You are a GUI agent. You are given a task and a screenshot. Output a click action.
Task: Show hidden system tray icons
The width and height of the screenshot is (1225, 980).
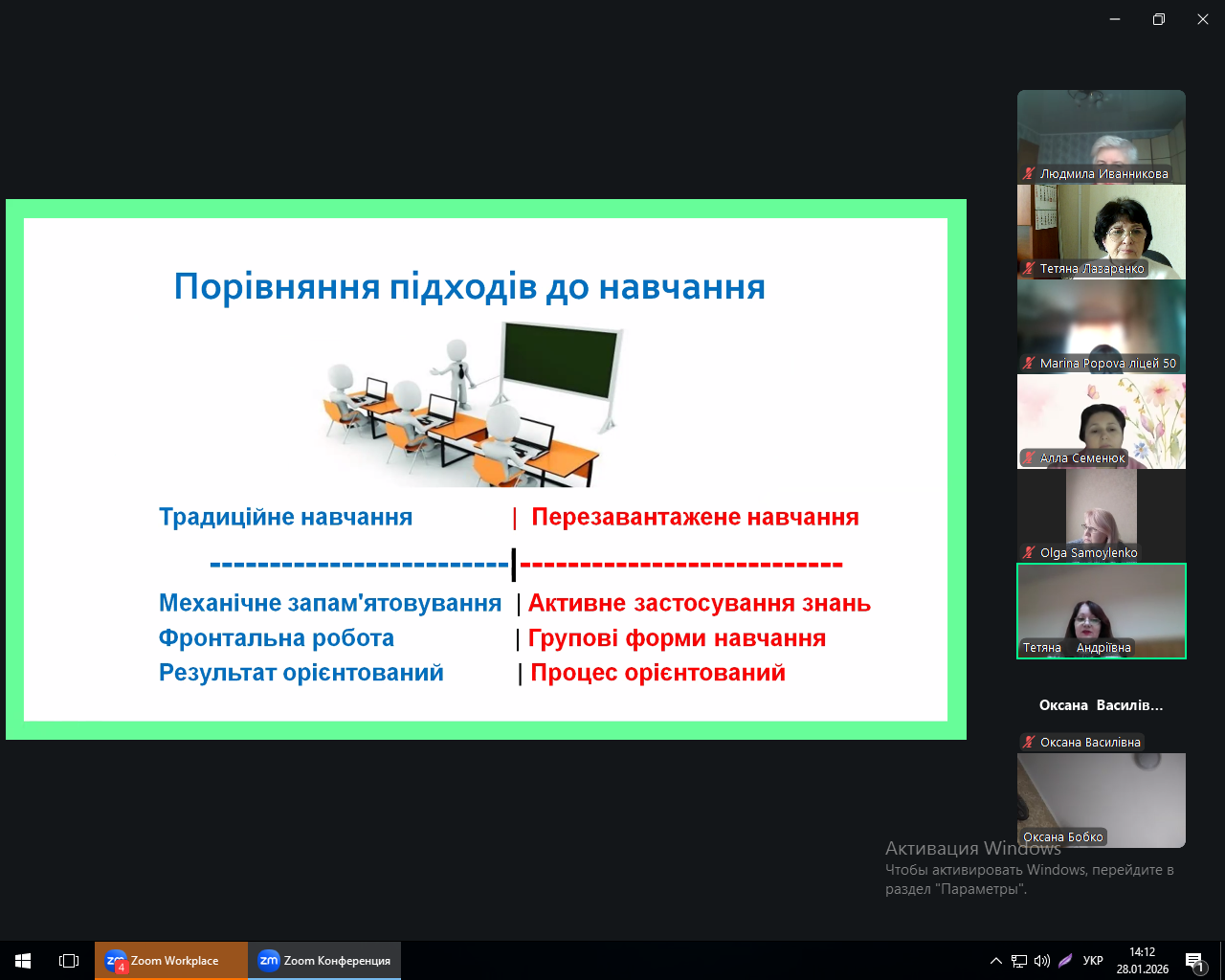996,960
